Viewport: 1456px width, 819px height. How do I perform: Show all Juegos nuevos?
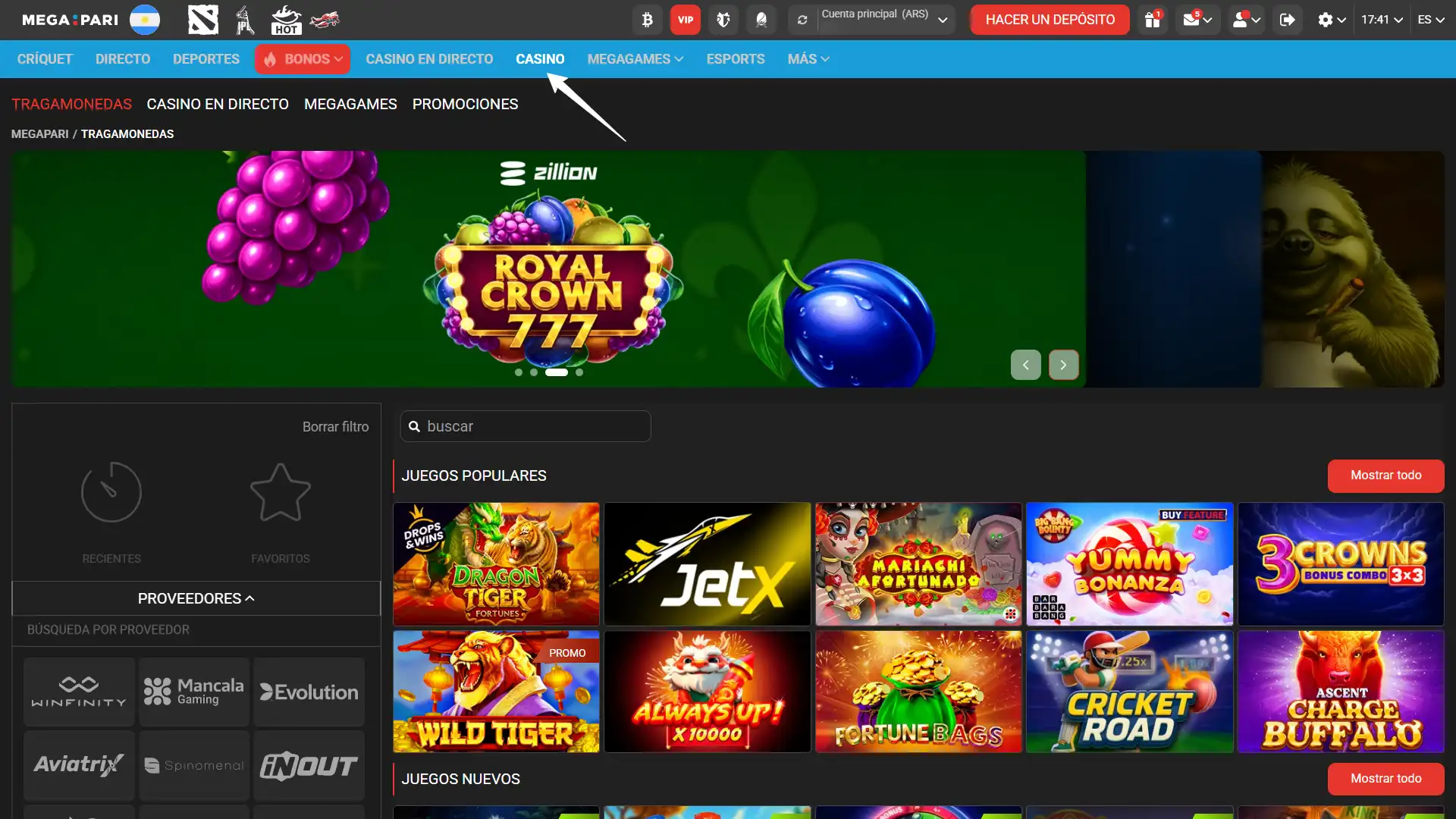pos(1385,779)
